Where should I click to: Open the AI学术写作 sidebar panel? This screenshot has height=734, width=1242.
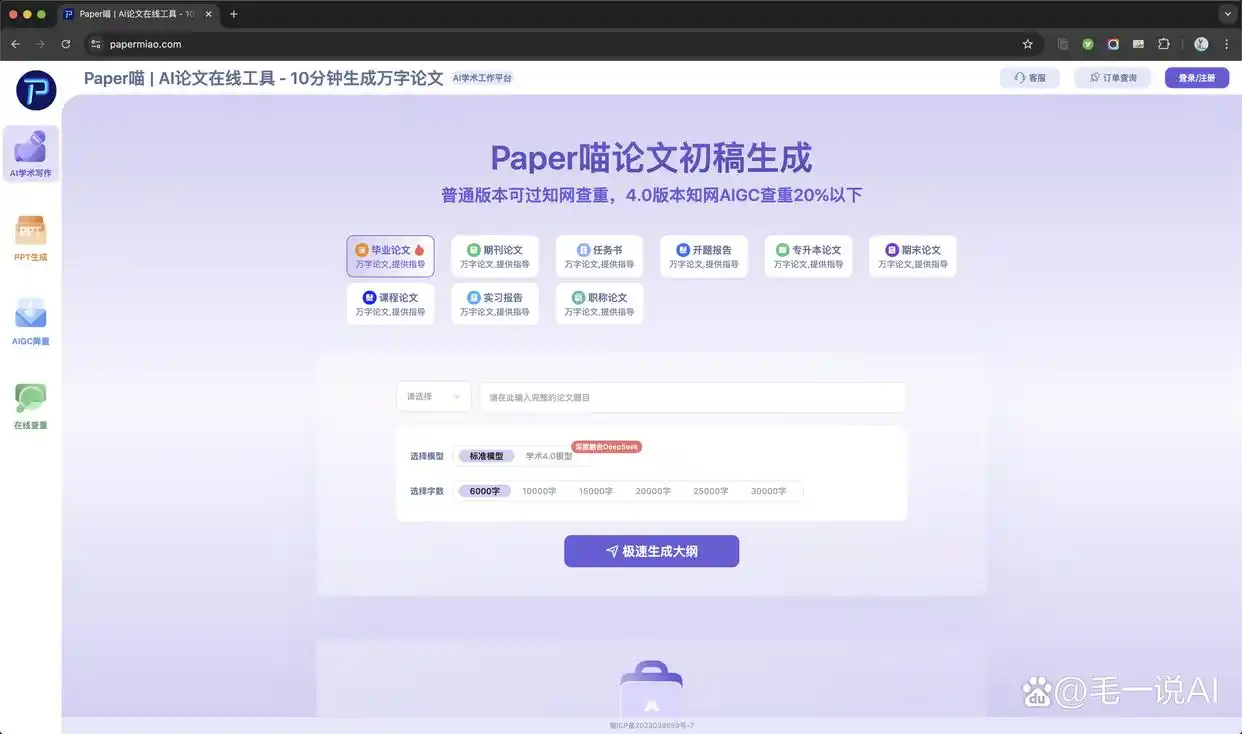coord(30,152)
